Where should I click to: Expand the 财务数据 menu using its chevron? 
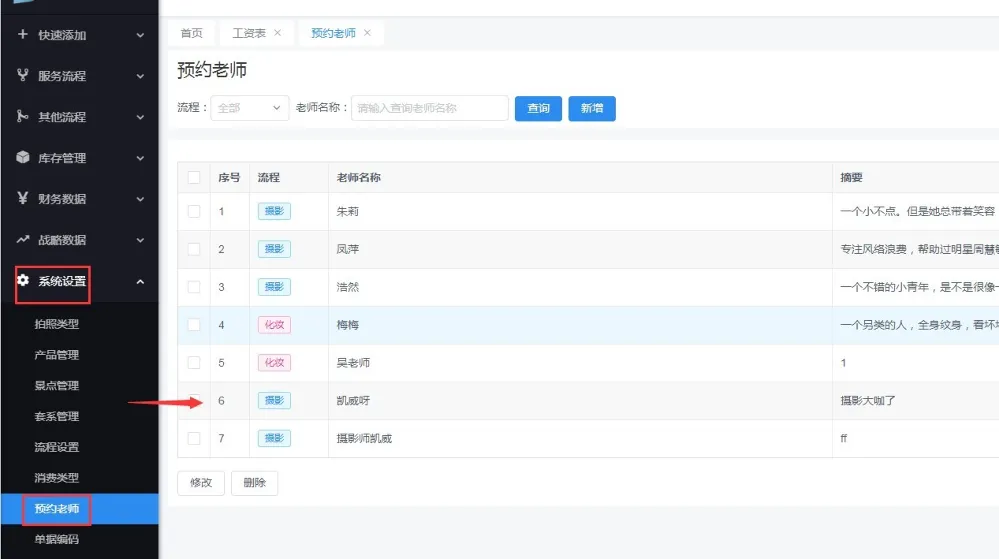pyautogui.click(x=140, y=199)
